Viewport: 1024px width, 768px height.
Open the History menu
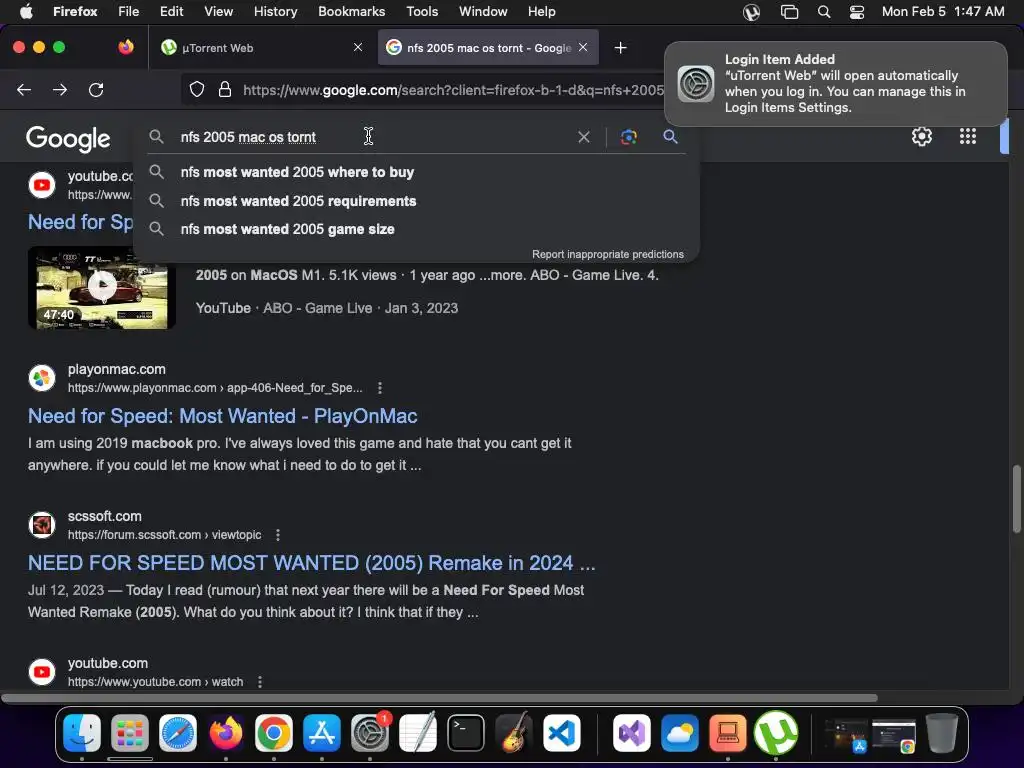(x=275, y=12)
